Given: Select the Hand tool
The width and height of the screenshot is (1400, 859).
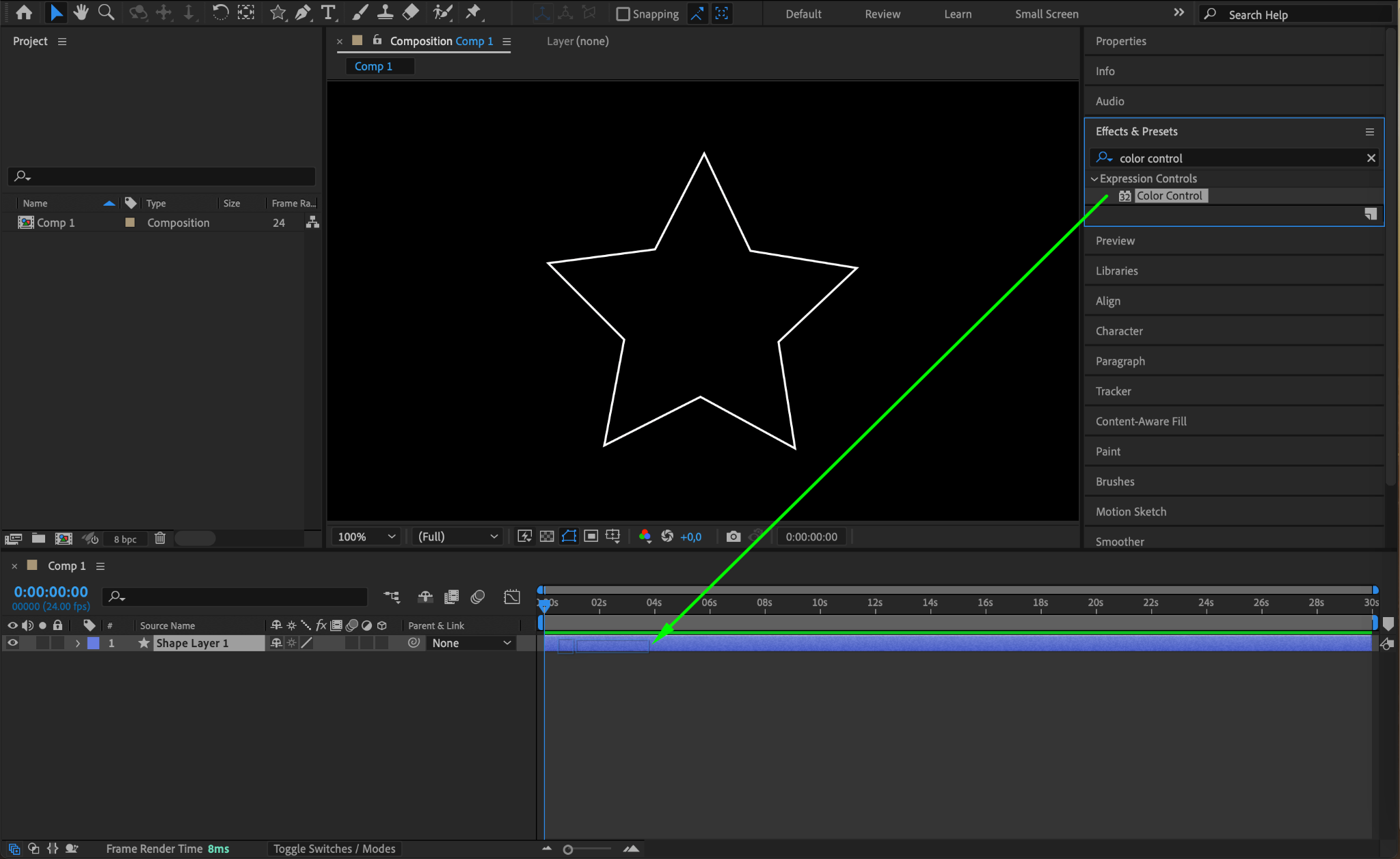Looking at the screenshot, I should tap(81, 12).
